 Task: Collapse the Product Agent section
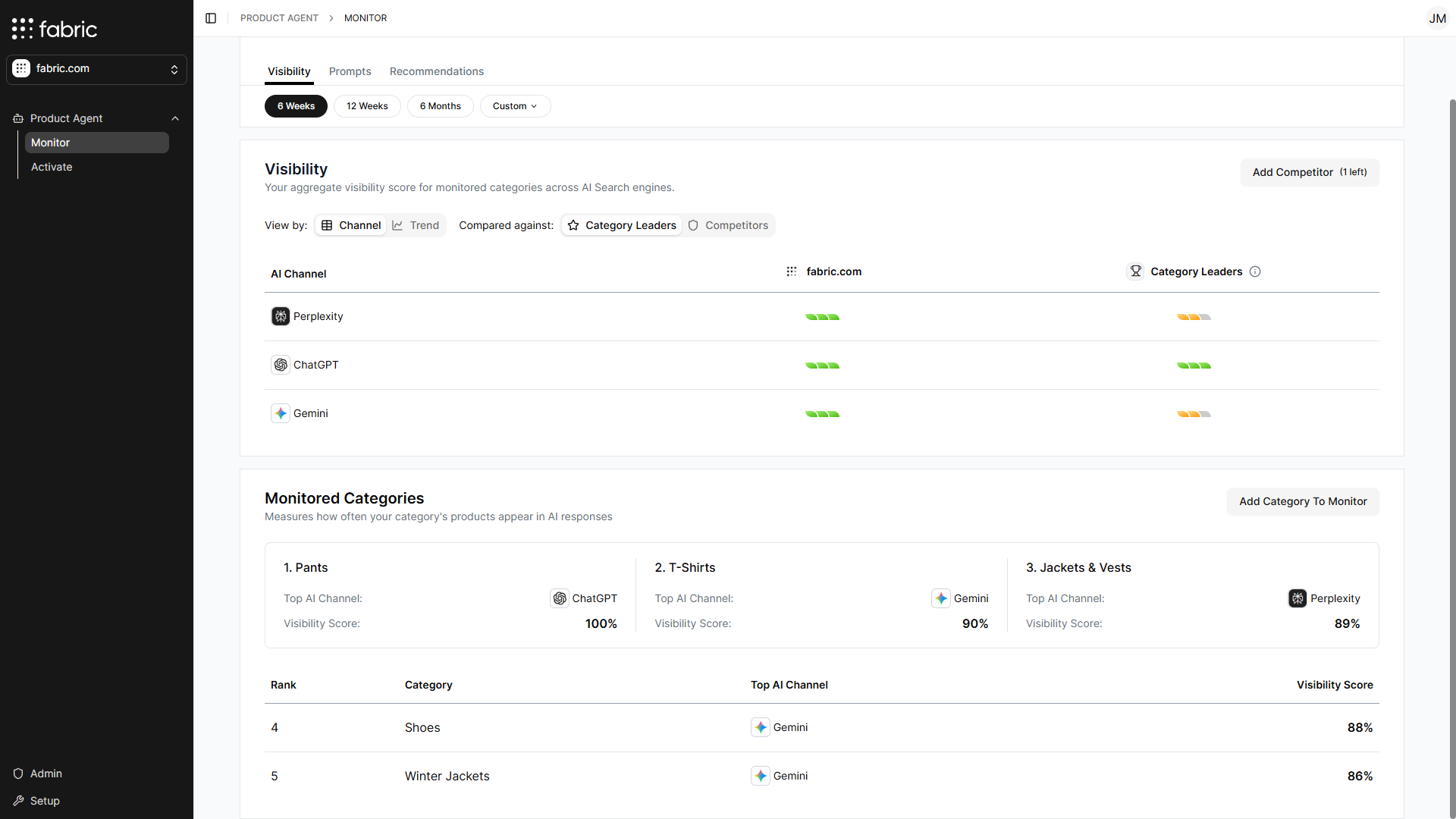pos(175,118)
